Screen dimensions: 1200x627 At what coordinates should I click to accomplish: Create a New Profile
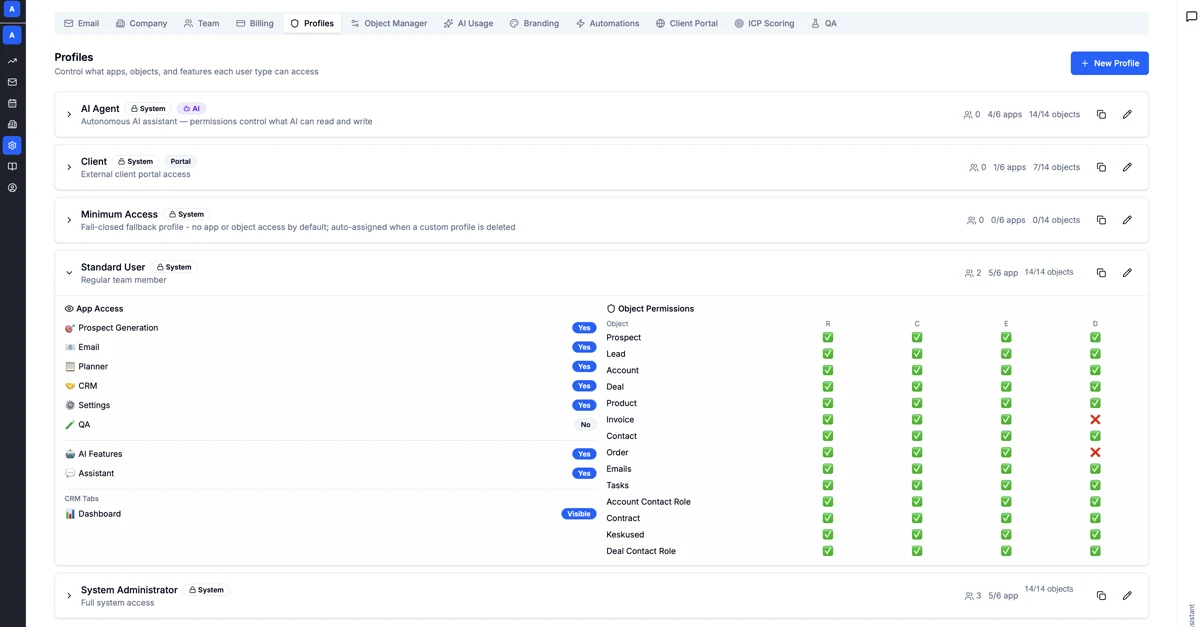[x=1109, y=63]
